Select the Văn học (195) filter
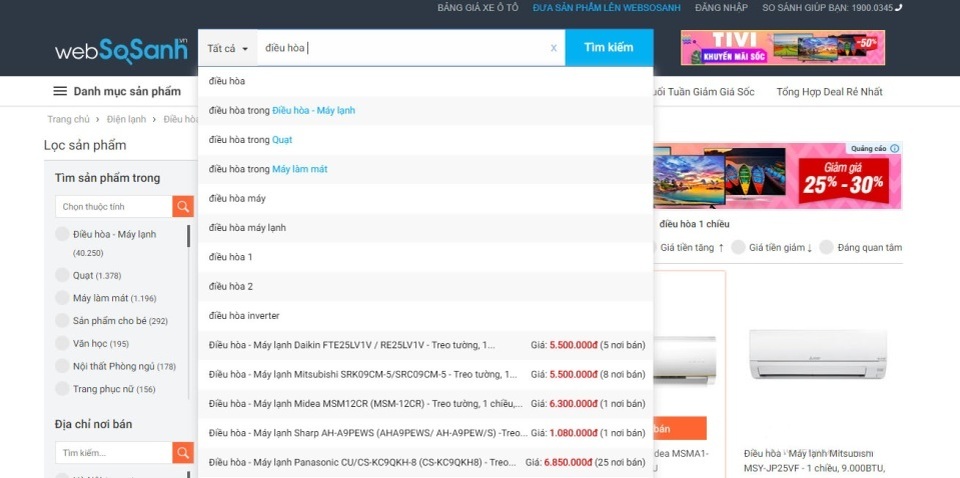Viewport: 960px width, 478px height. tap(62, 343)
